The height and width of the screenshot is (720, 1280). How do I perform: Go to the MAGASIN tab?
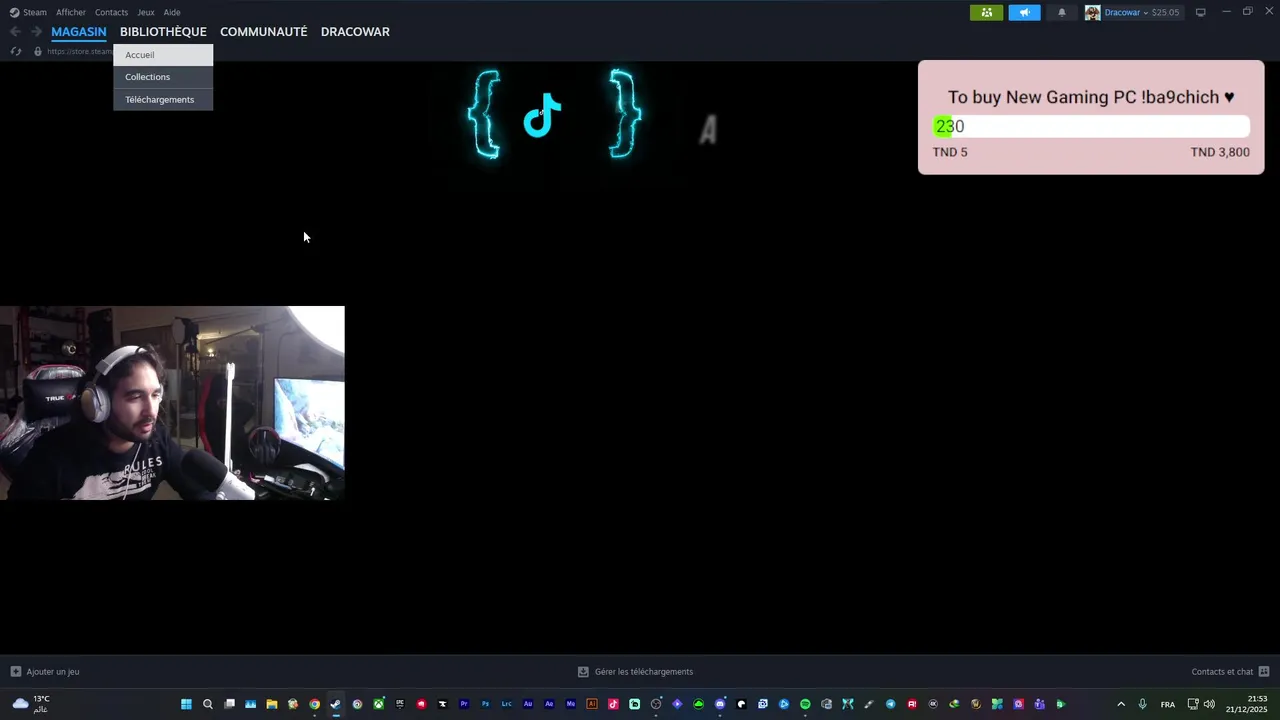coord(79,32)
